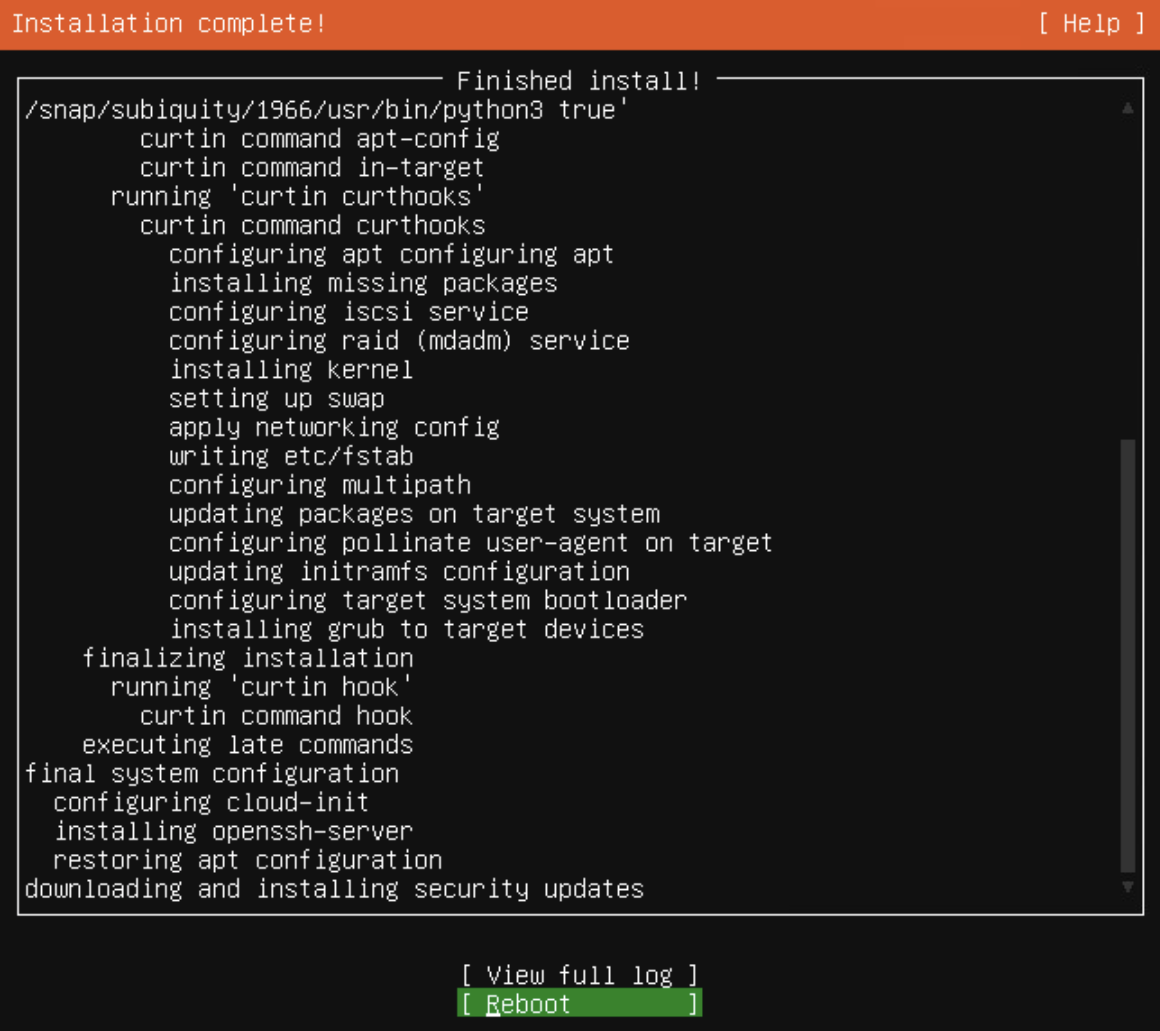Click the 'curtin command apt-config' line

coord(320,138)
